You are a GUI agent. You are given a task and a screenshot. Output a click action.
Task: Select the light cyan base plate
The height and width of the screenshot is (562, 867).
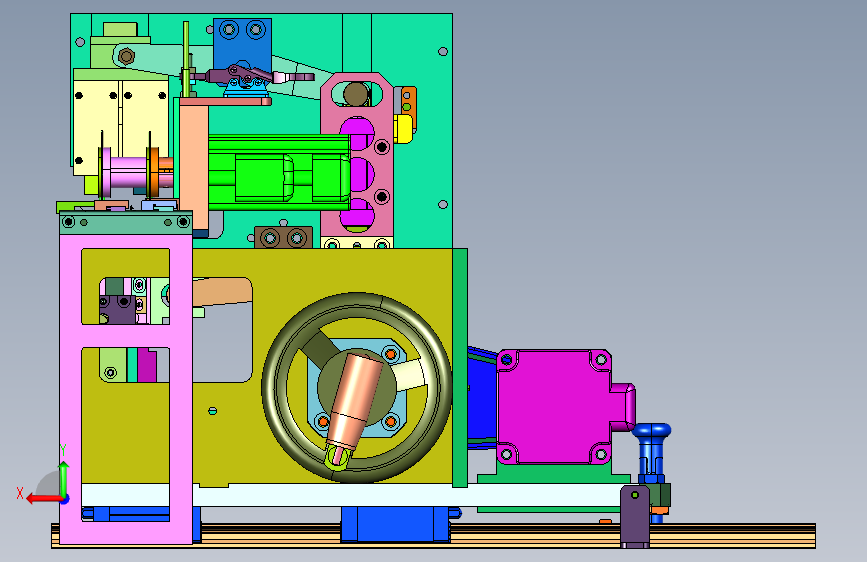(x=354, y=495)
